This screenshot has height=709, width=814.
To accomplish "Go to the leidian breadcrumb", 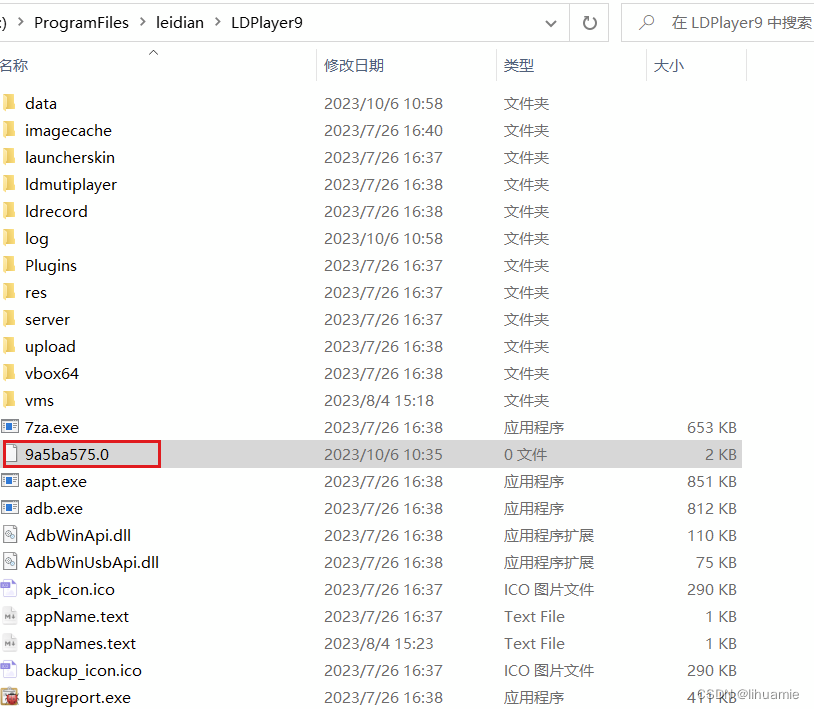I will 180,23.
